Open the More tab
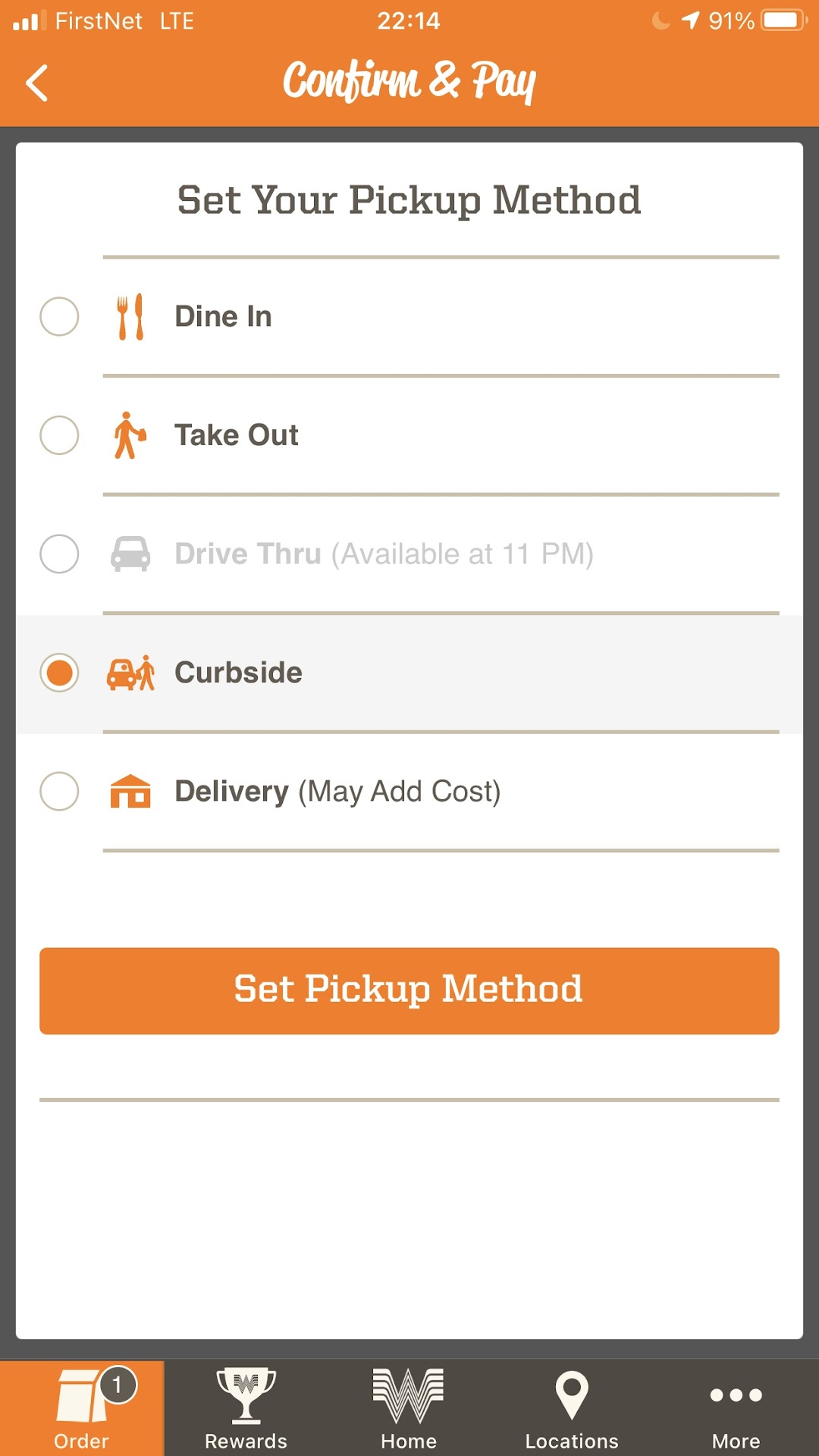Image resolution: width=819 pixels, height=1456 pixels. coord(736,1407)
